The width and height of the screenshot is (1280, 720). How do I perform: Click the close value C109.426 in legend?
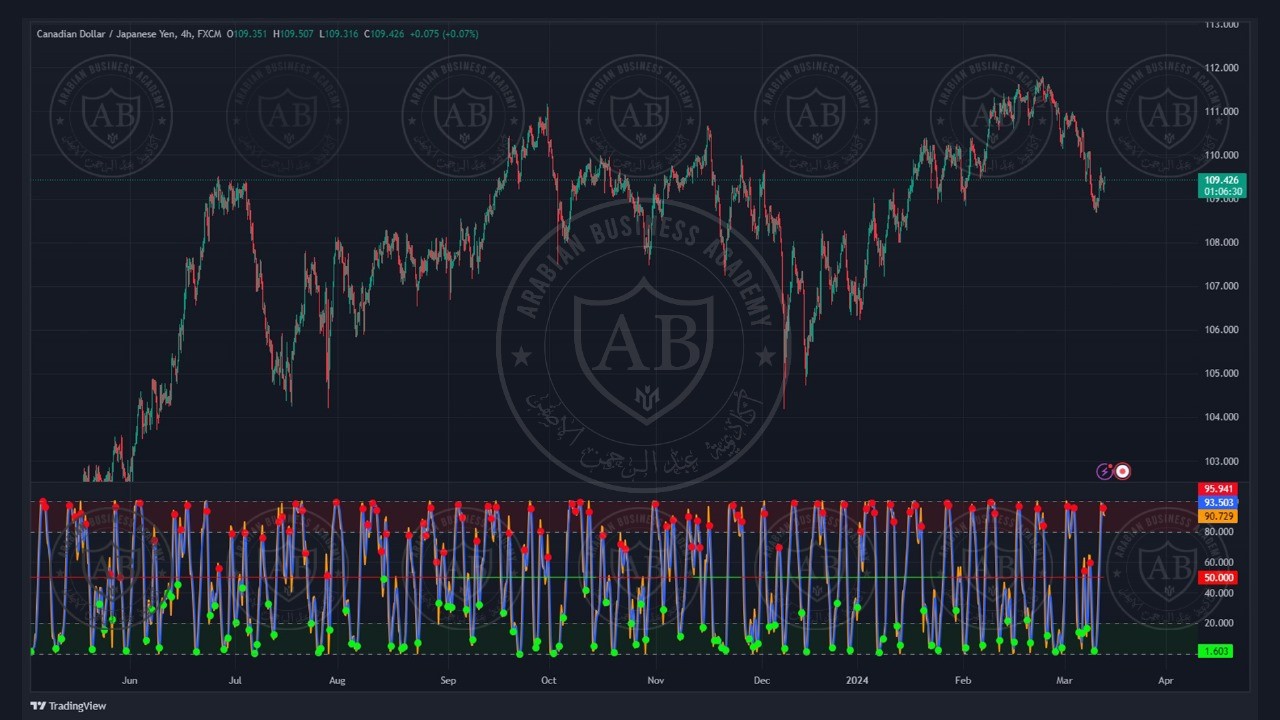click(x=384, y=34)
